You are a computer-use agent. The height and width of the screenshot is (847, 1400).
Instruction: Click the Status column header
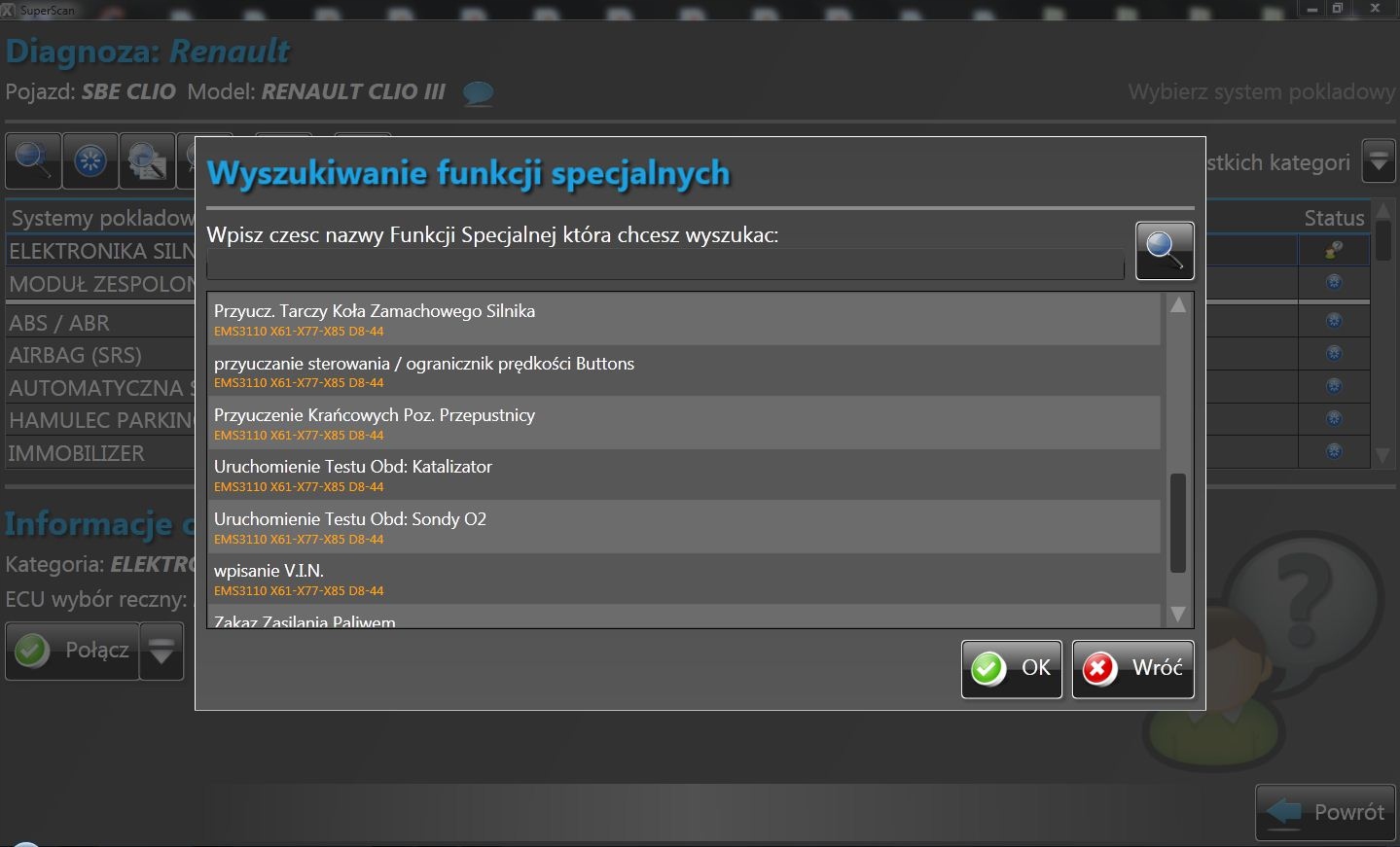[x=1334, y=218]
